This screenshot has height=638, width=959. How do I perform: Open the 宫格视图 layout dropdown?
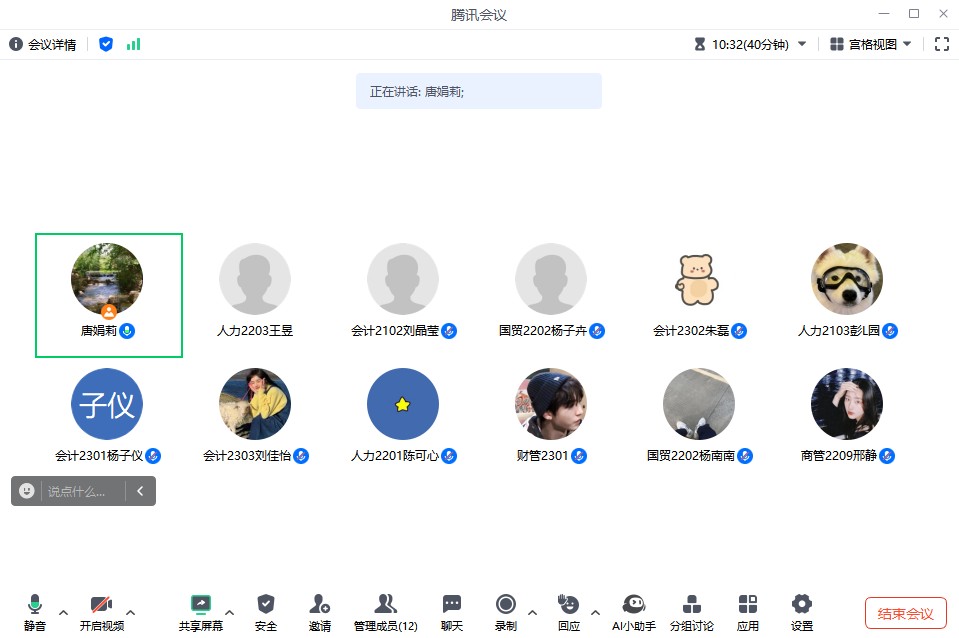(x=871, y=44)
